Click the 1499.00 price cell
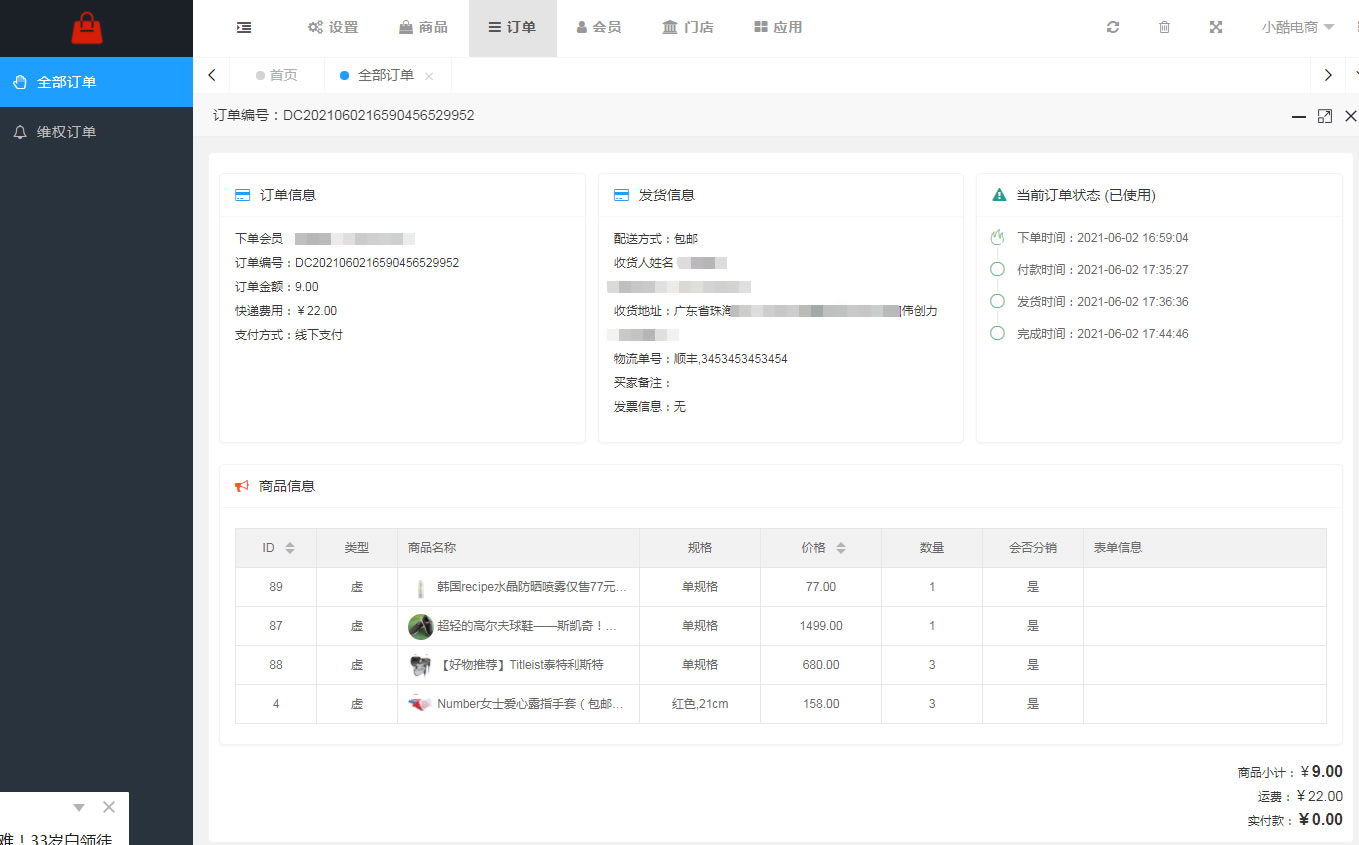 pos(821,626)
